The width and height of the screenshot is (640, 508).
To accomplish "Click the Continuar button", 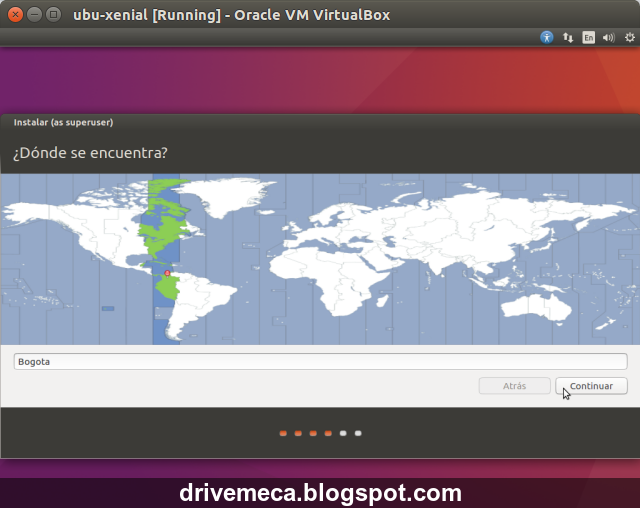I will click(591, 386).
